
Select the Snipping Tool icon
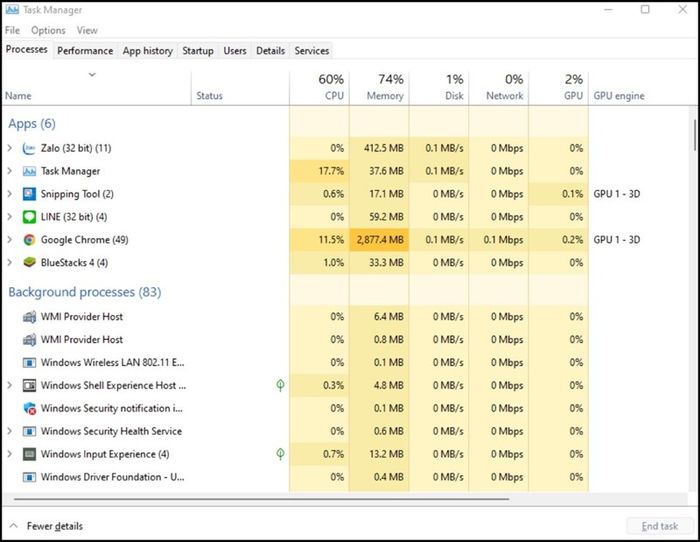(x=29, y=194)
